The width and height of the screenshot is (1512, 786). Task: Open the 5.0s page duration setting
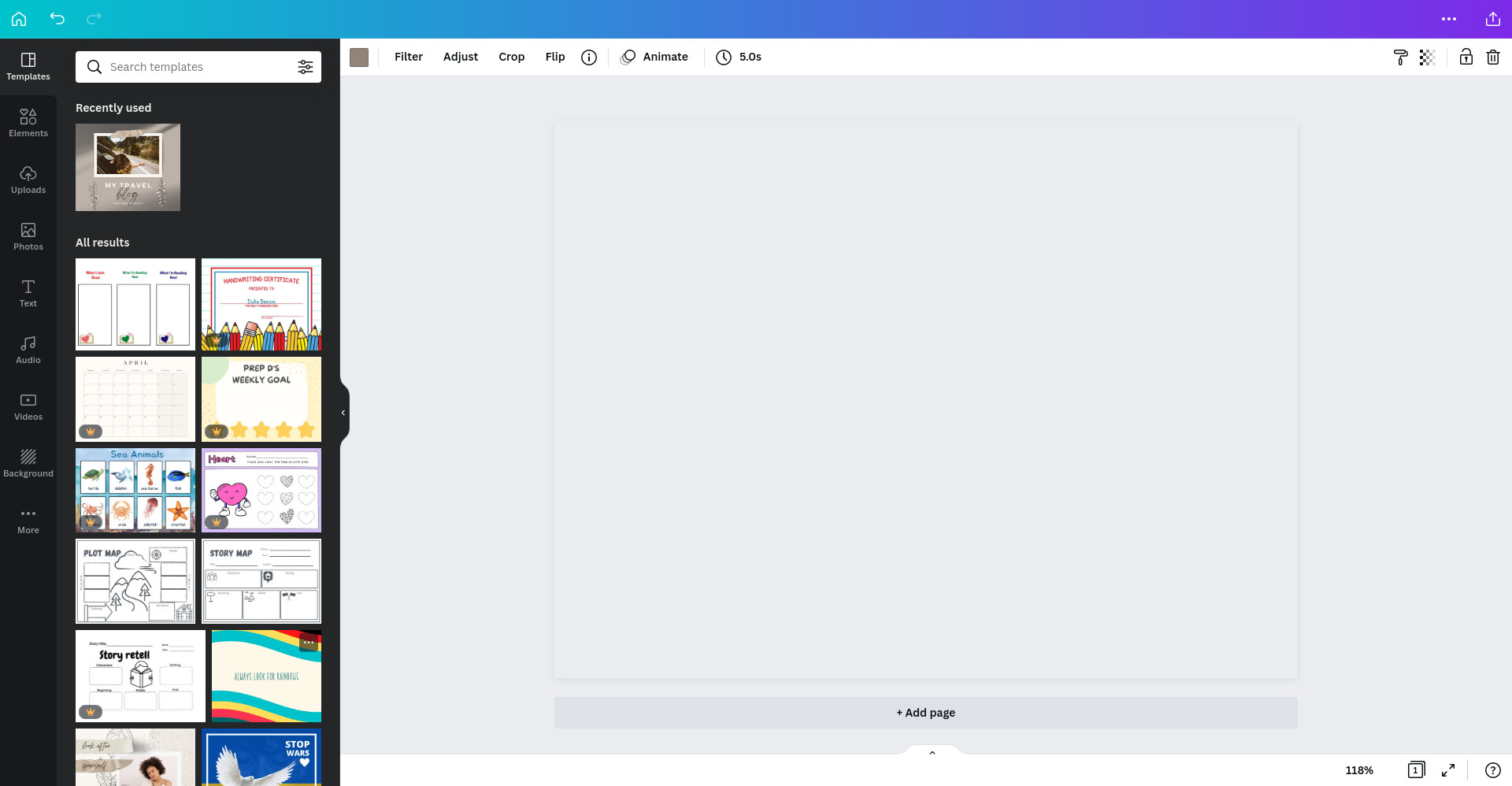pos(739,57)
